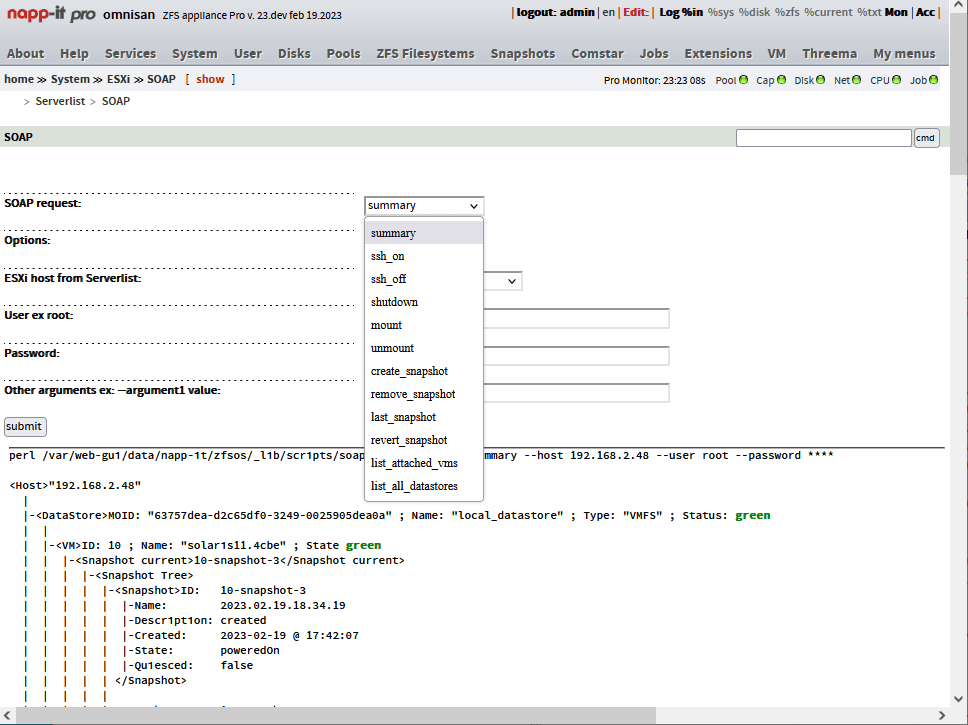
Task: Open the Pools menu
Action: (343, 54)
